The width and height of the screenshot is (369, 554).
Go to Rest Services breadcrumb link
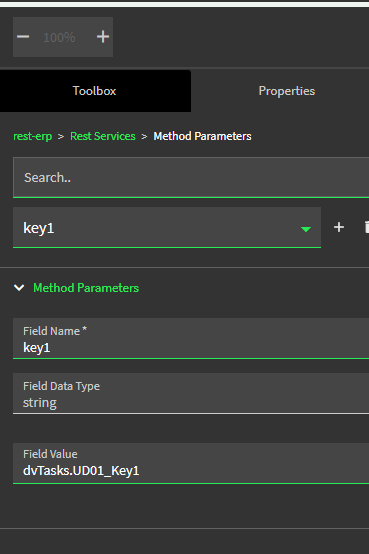pyautogui.click(x=102, y=136)
